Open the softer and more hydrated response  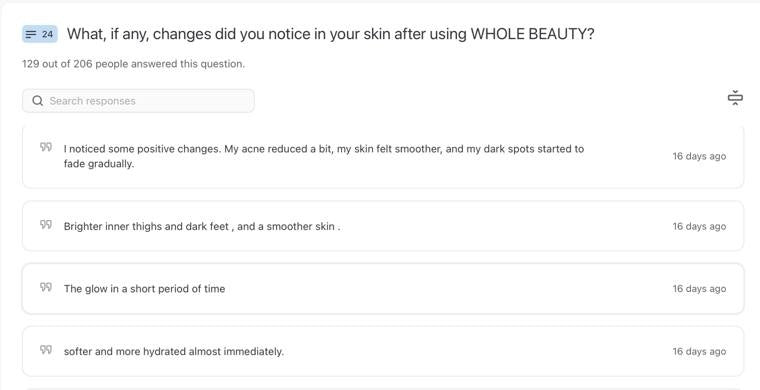pyautogui.click(x=383, y=351)
